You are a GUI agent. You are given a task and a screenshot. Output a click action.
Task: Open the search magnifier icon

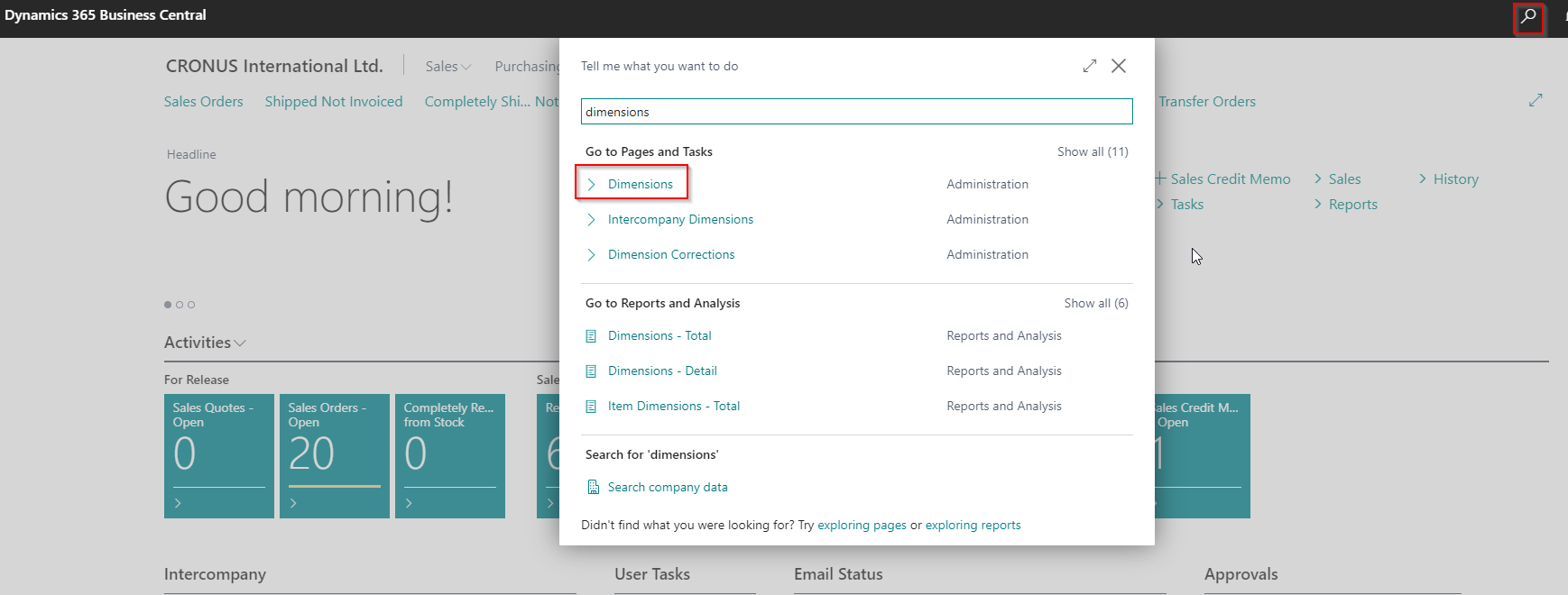point(1528,16)
